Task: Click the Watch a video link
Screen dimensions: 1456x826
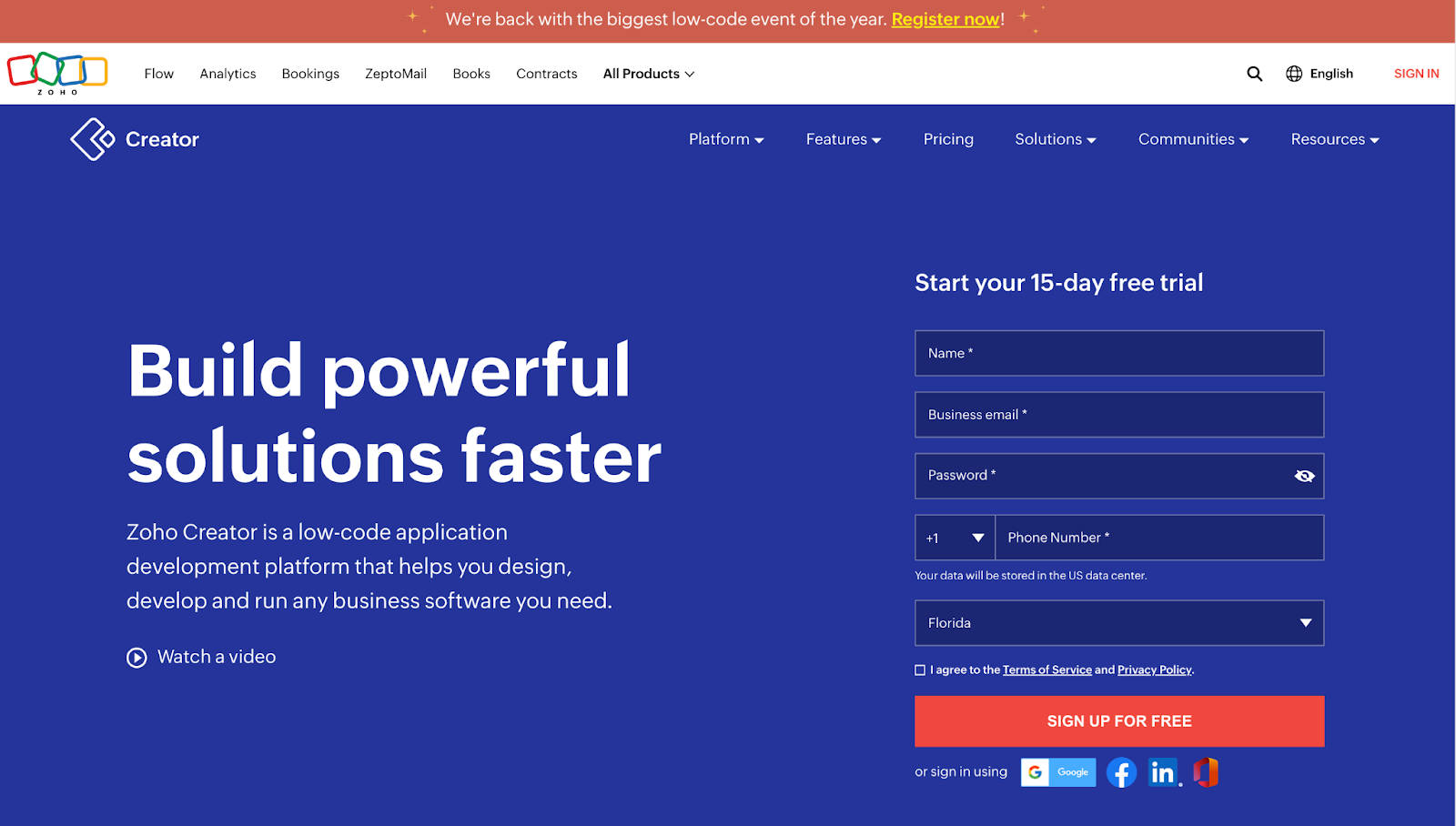Action: 217,657
